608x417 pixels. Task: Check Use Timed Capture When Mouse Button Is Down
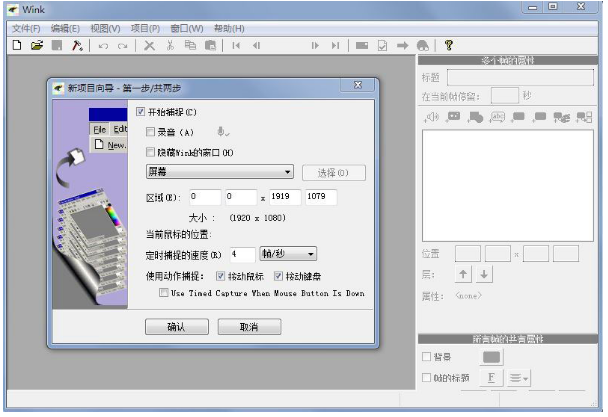[x=164, y=292]
